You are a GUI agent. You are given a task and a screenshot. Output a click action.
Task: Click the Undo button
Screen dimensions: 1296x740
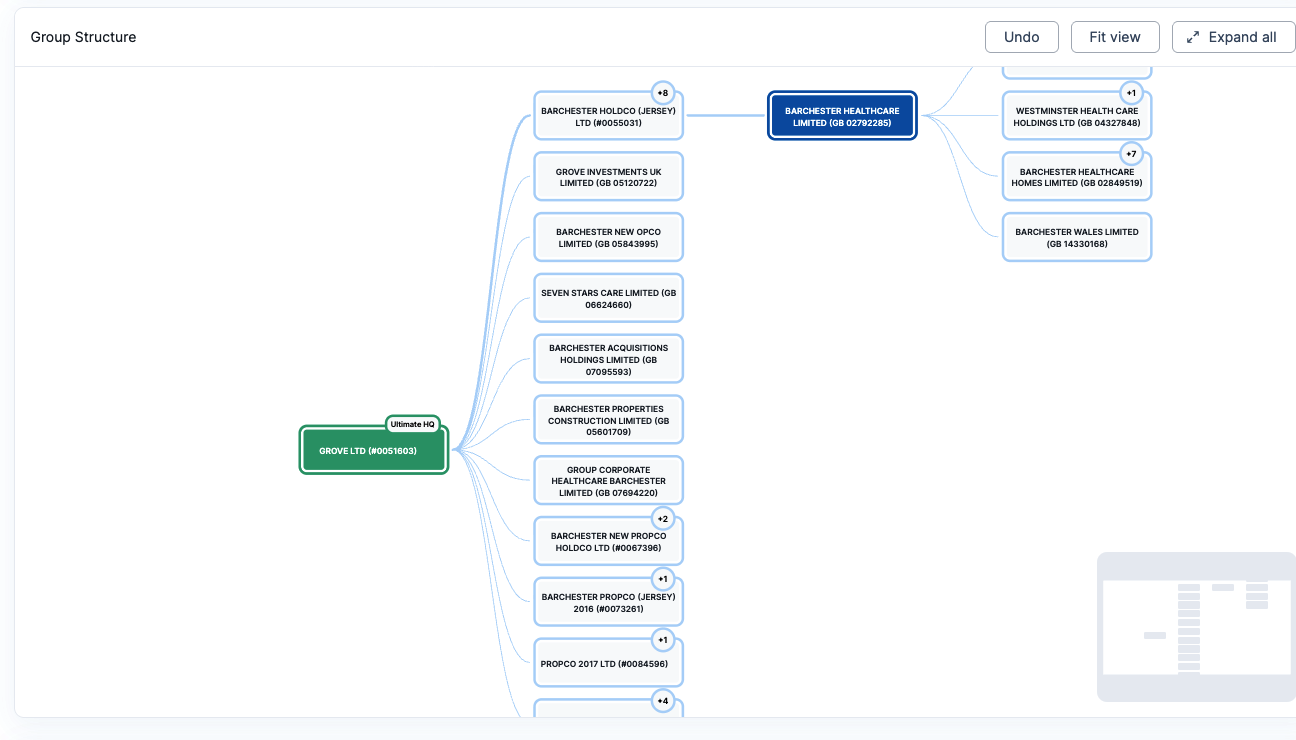(x=1021, y=37)
